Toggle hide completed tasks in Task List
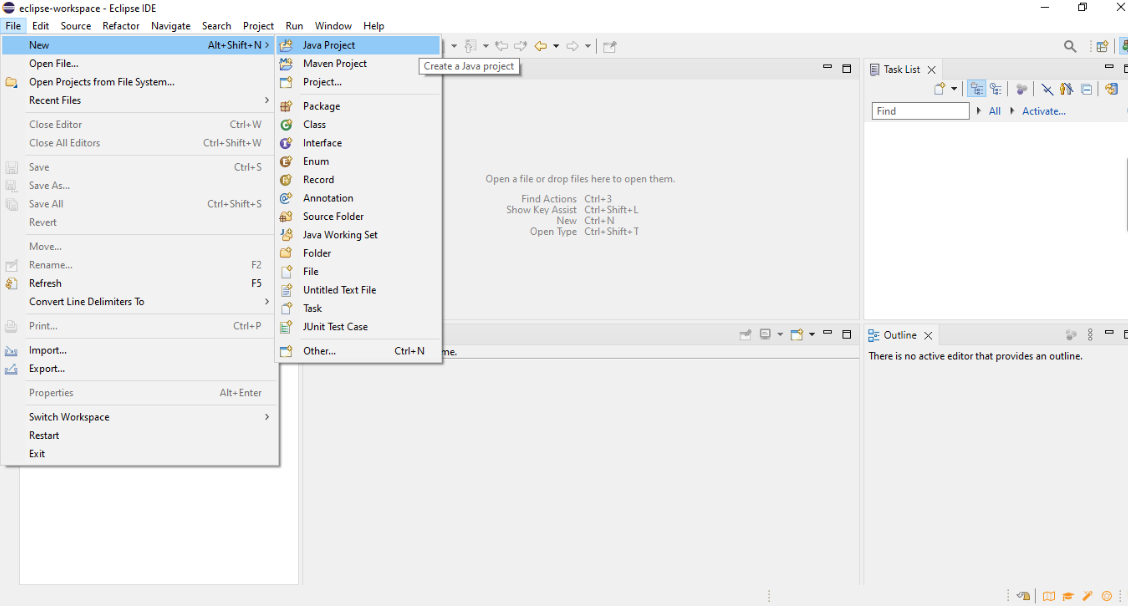 tap(1047, 89)
